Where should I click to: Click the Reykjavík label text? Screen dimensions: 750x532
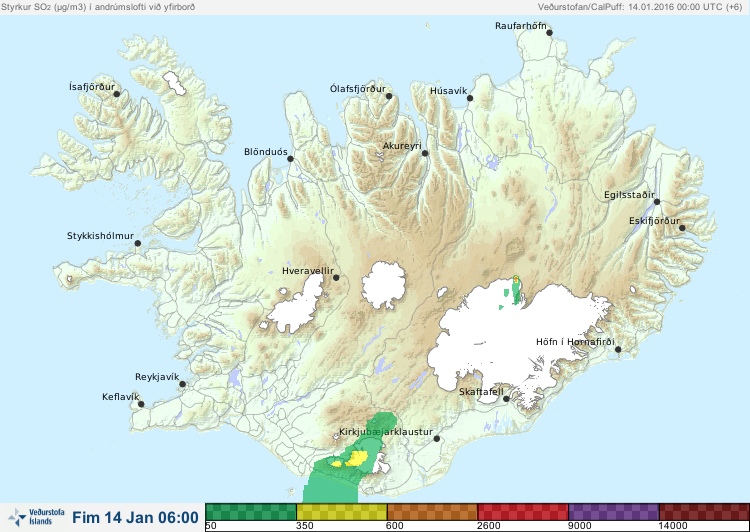pos(157,377)
